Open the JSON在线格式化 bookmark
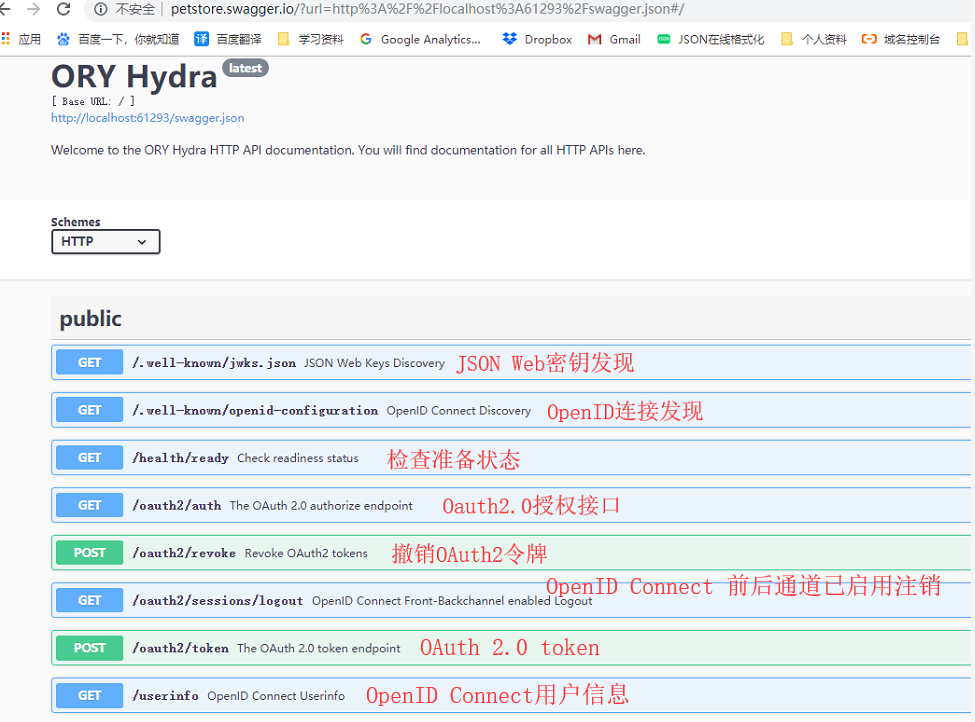 tap(711, 39)
